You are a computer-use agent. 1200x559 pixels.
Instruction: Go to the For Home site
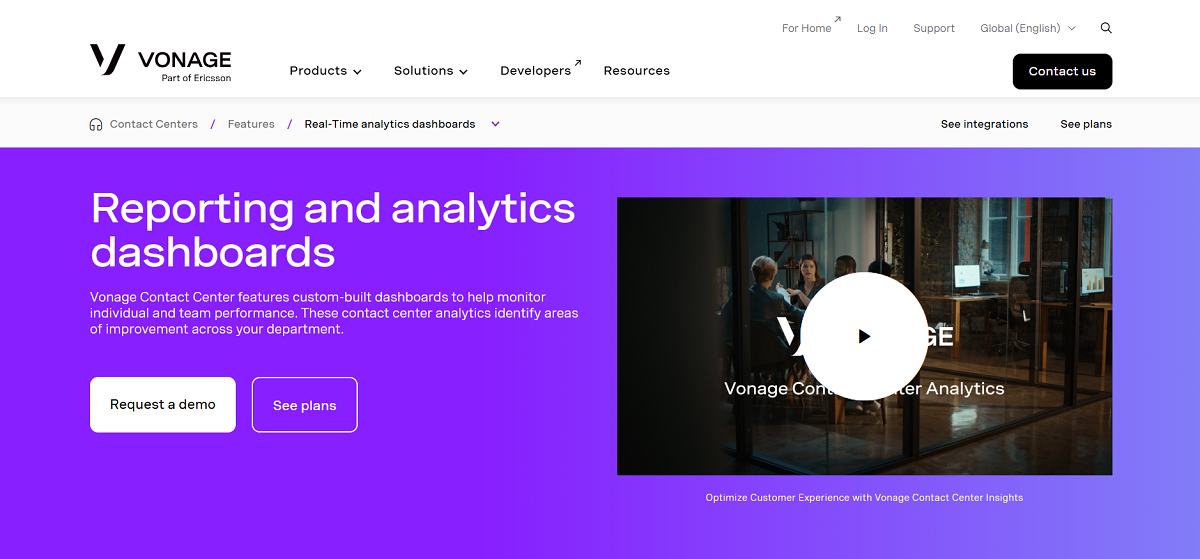click(811, 27)
